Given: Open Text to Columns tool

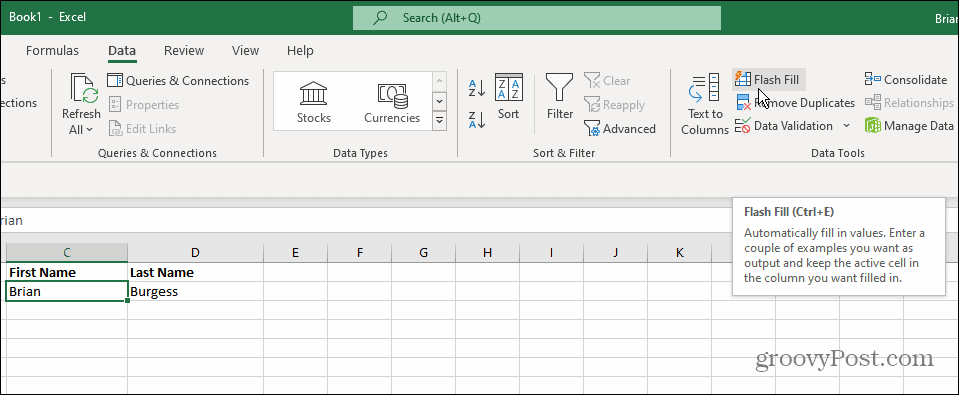Looking at the screenshot, I should pos(705,104).
